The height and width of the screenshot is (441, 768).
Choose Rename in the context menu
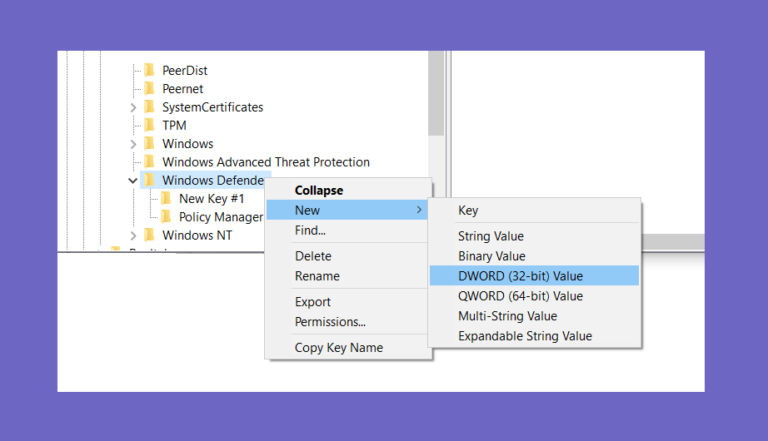click(x=348, y=276)
